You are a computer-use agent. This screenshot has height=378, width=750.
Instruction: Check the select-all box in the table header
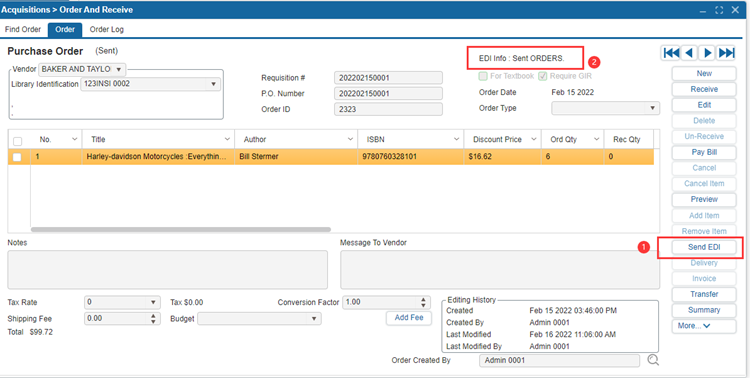pos(17,141)
